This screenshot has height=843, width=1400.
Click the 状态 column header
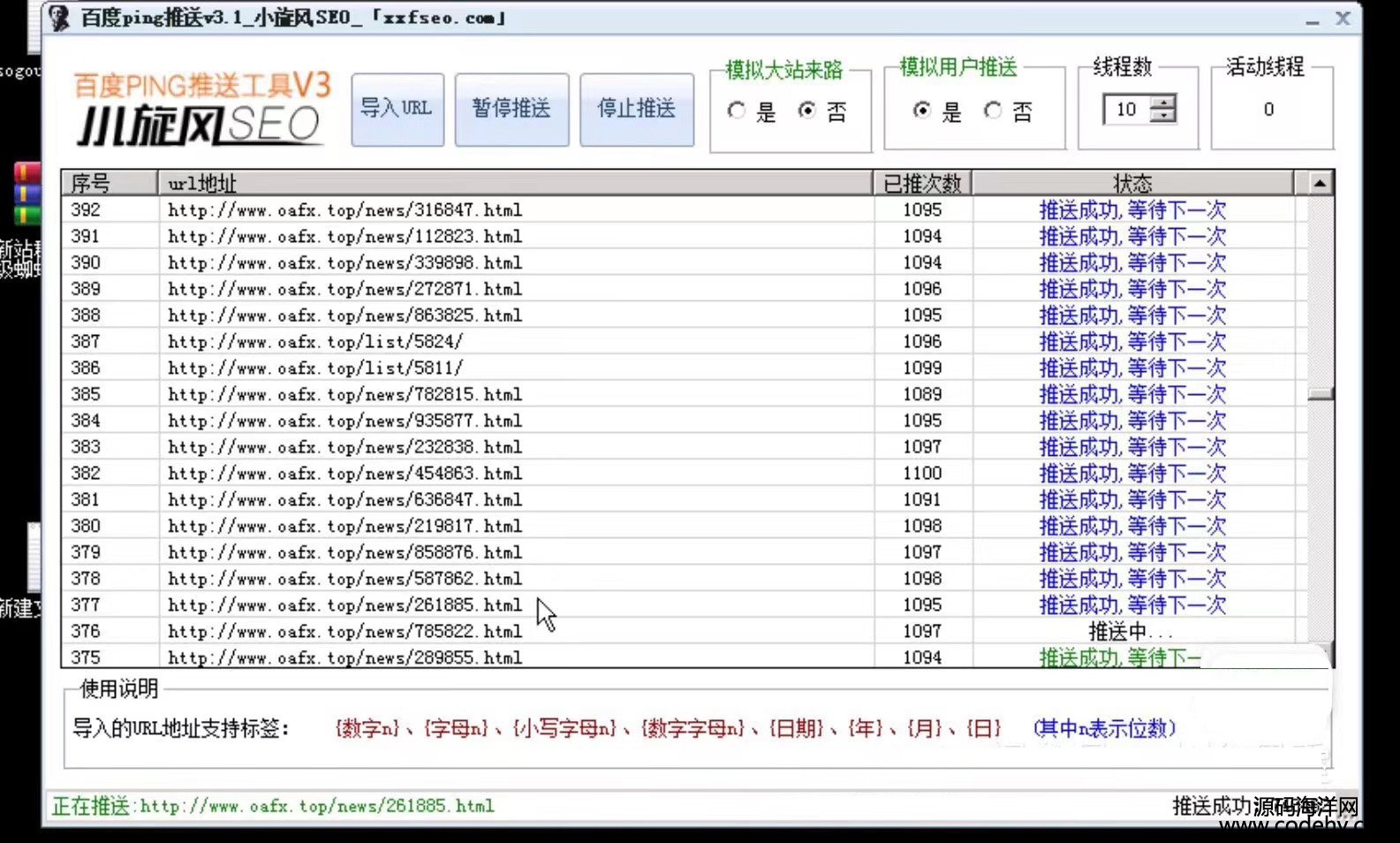[1133, 183]
